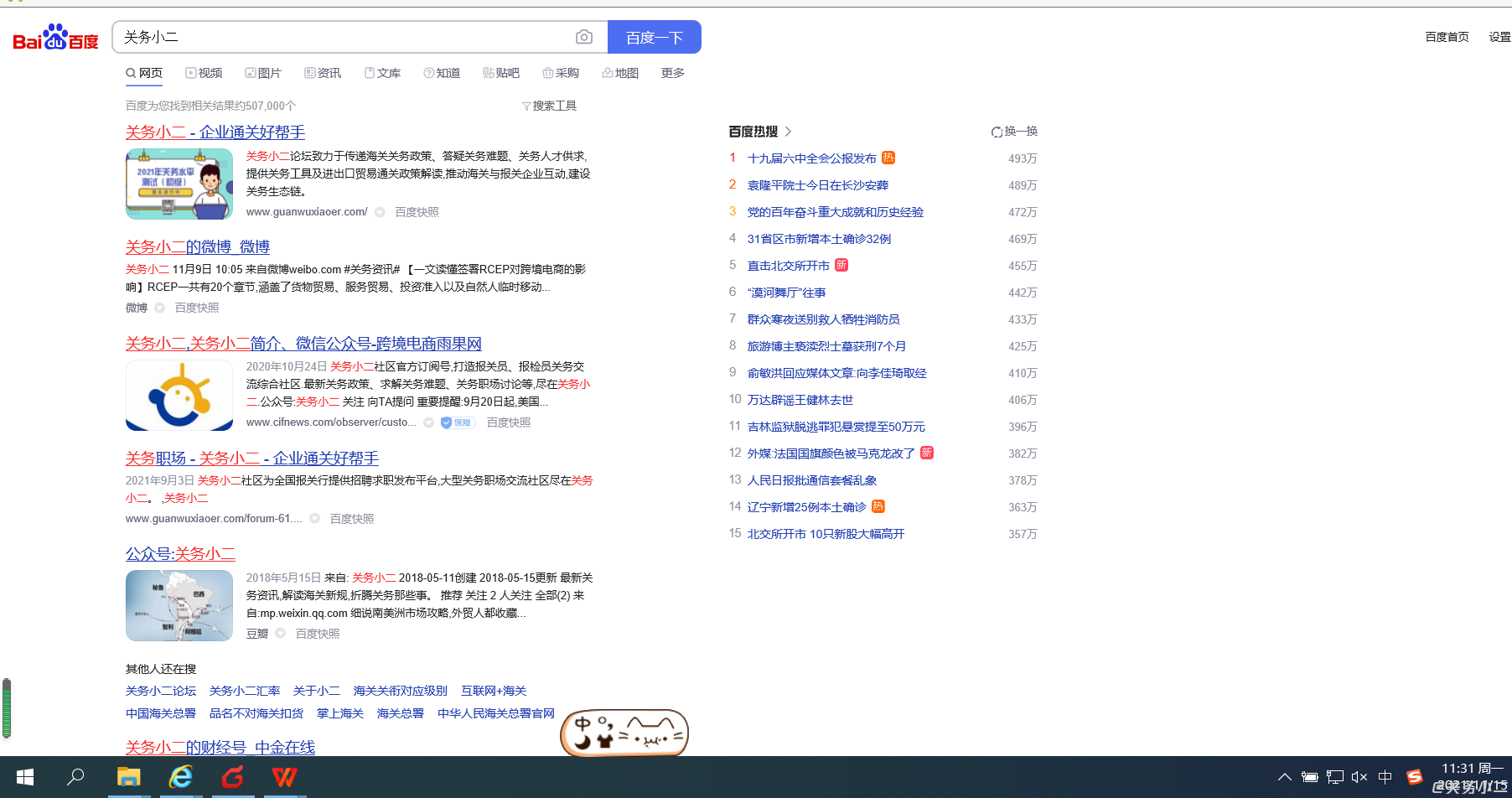The height and width of the screenshot is (798, 1512).
Task: Open File Explorer from the taskbar
Action: click(128, 777)
